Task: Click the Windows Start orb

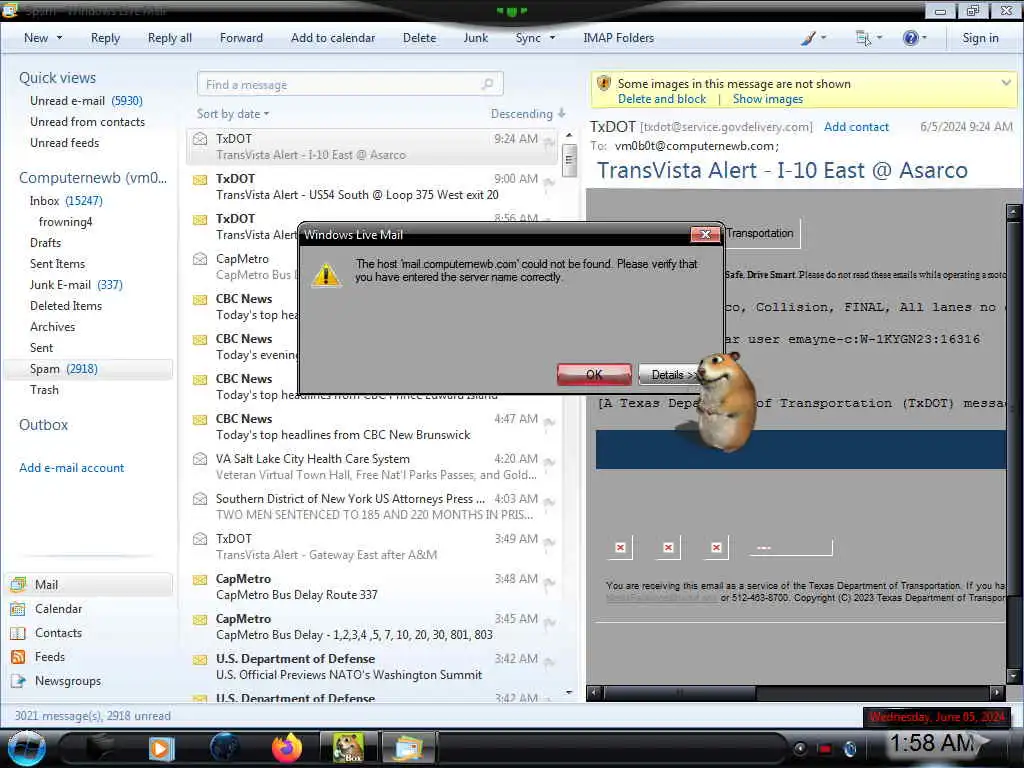Action: pos(26,748)
